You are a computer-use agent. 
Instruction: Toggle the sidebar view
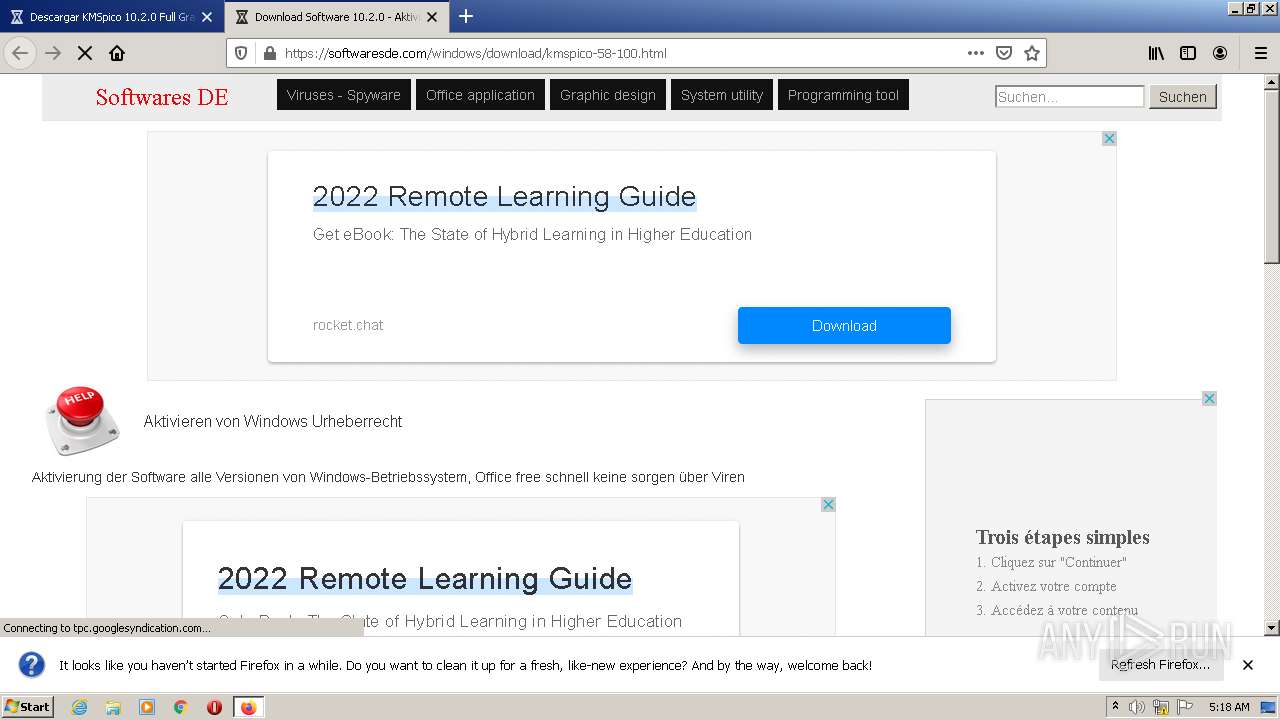pos(1188,53)
